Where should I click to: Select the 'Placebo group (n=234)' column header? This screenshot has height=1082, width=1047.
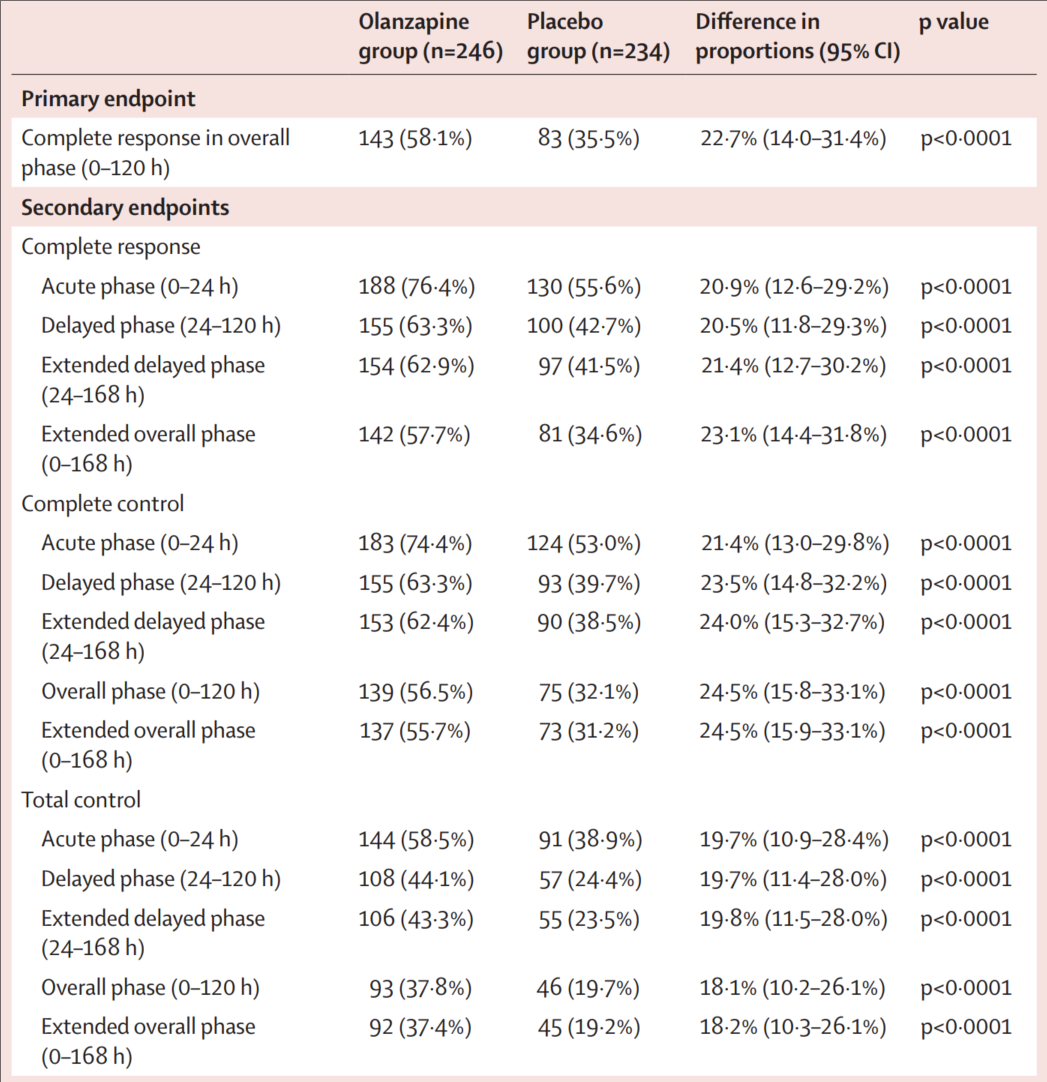tap(598, 37)
